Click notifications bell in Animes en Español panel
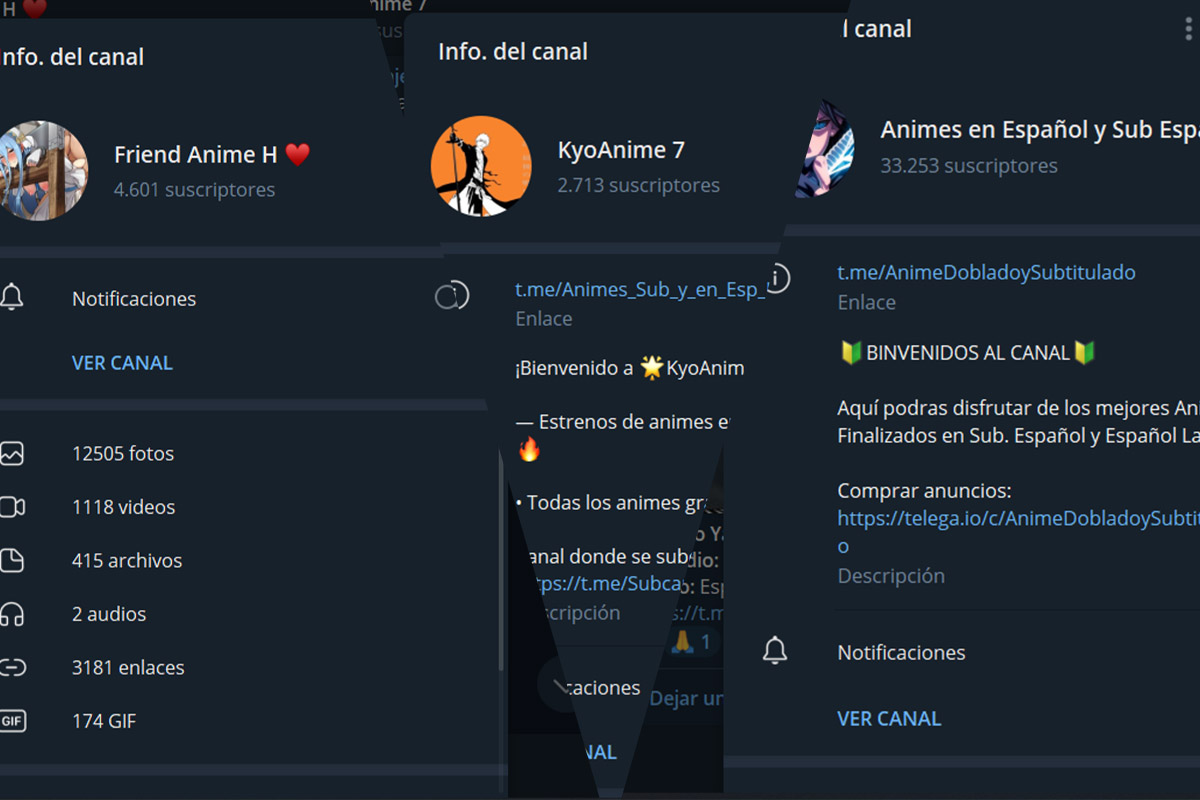 pos(775,652)
